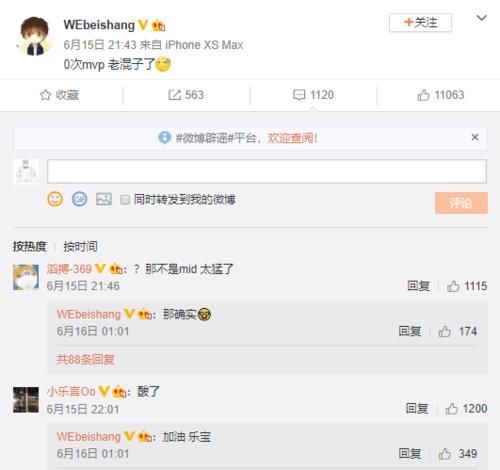Sort comments by 按时间

coord(80,247)
